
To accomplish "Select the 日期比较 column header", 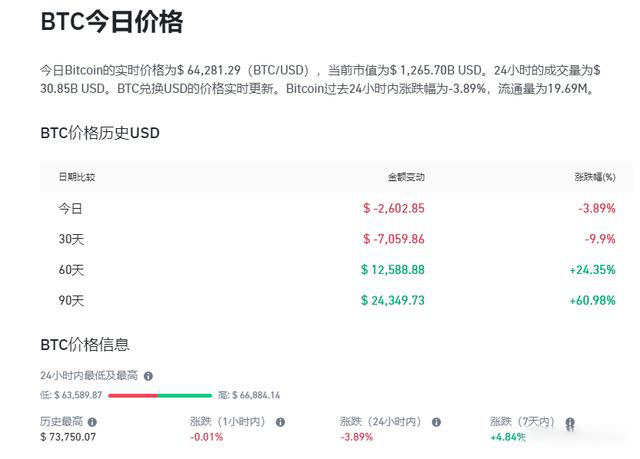I will pos(77,177).
